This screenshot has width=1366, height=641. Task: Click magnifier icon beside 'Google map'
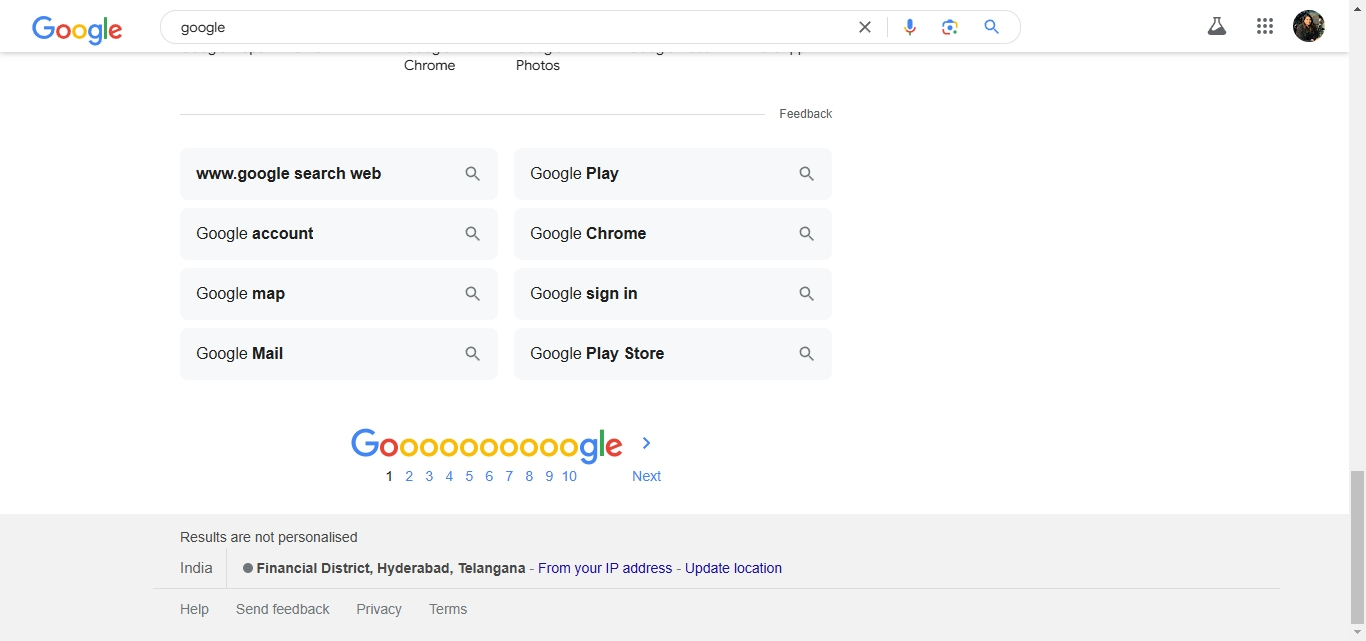coord(473,294)
